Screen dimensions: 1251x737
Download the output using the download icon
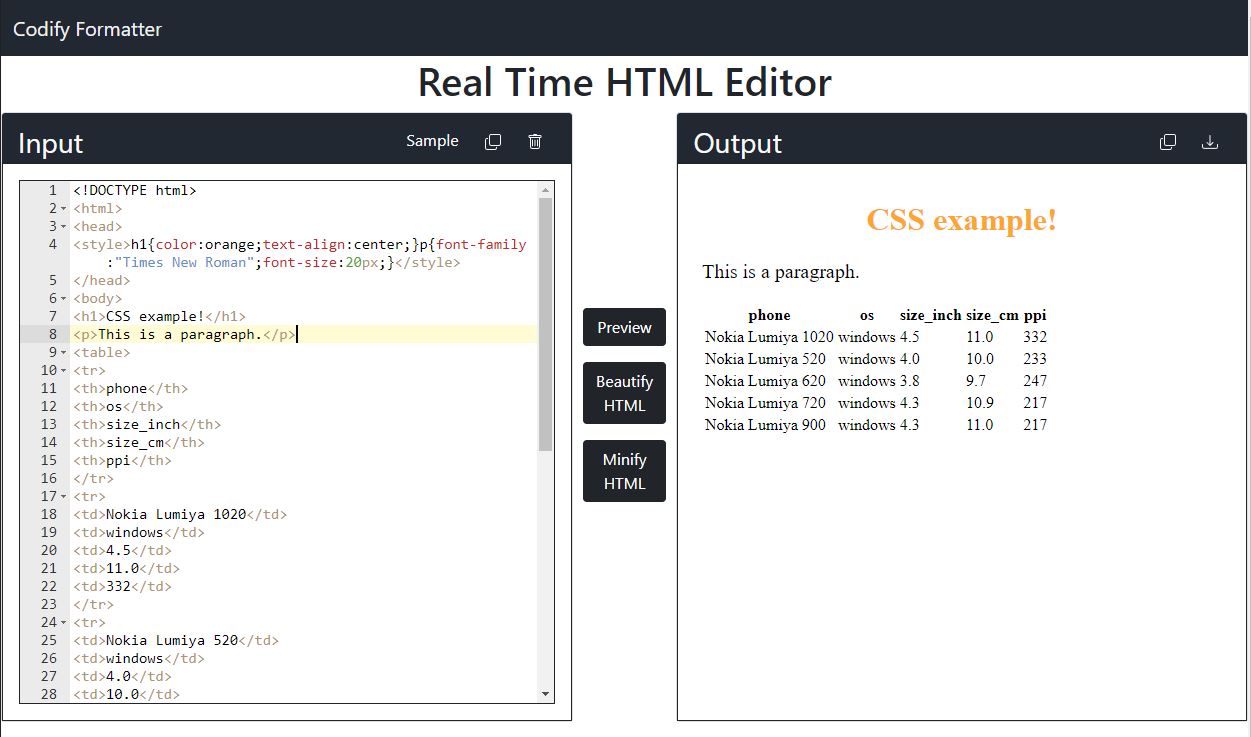point(1210,141)
